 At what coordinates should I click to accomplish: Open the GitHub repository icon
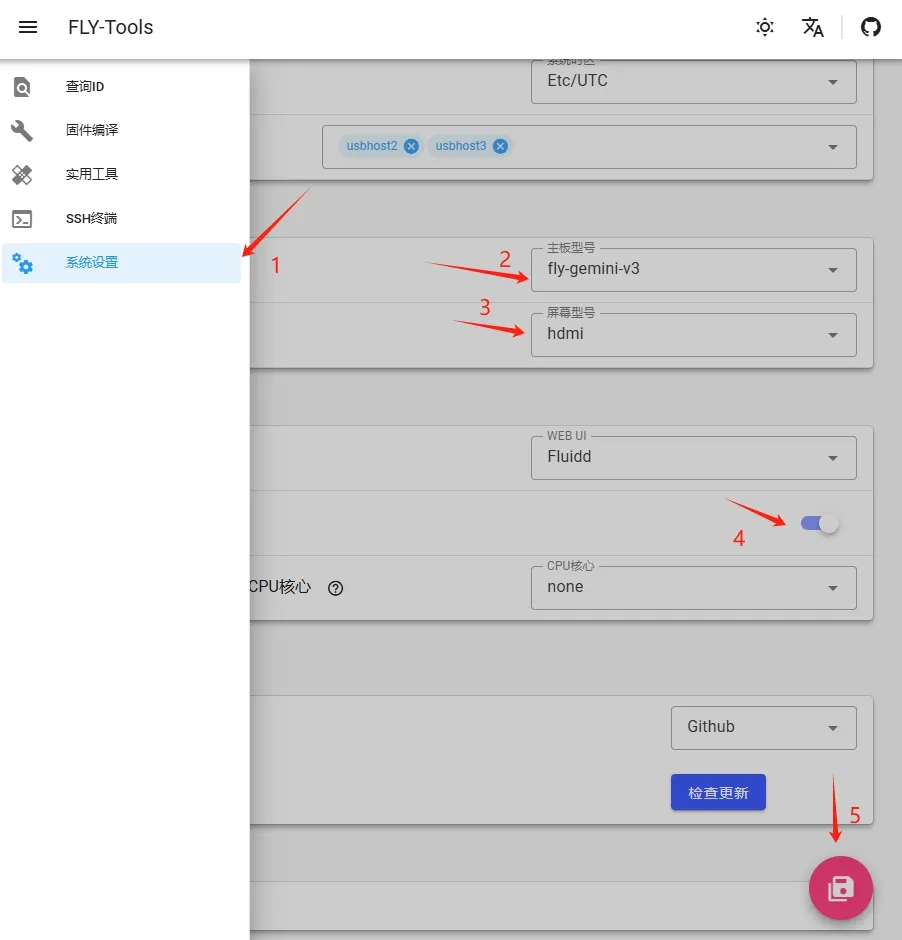click(871, 28)
